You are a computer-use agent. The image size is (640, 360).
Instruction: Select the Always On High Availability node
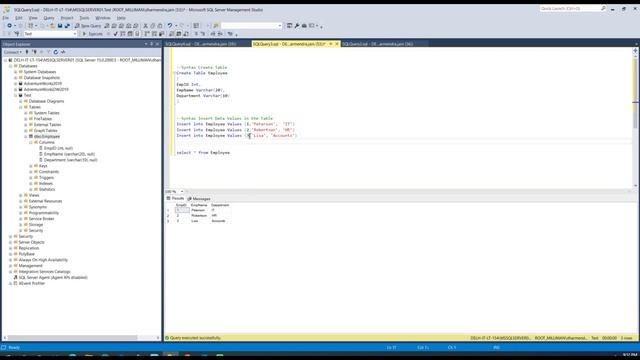tap(43, 260)
